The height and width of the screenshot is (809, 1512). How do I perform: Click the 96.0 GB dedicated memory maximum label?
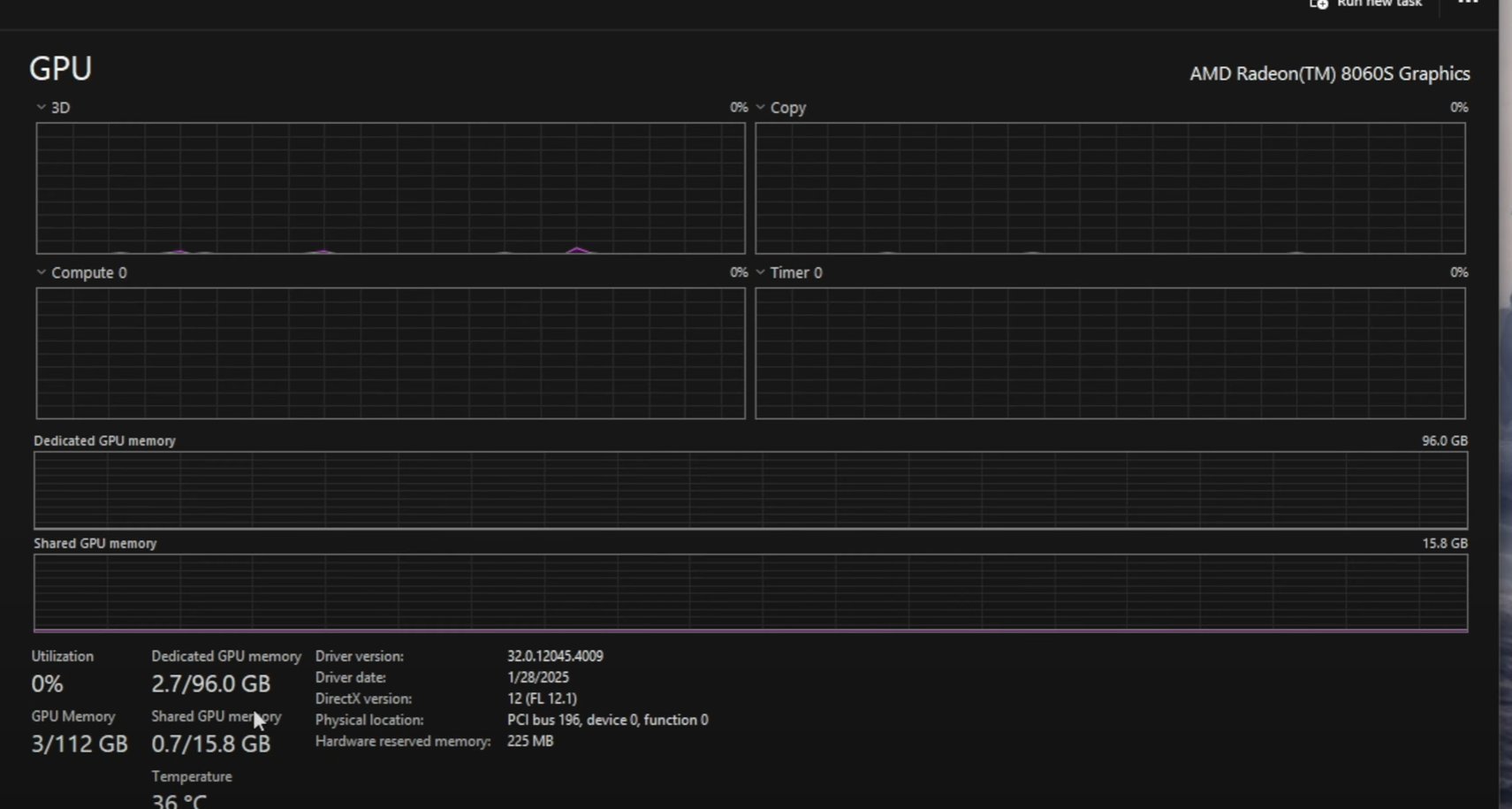pyautogui.click(x=1445, y=440)
